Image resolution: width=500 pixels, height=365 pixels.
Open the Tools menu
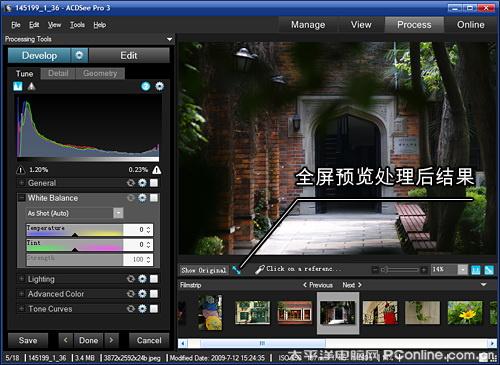click(x=77, y=25)
